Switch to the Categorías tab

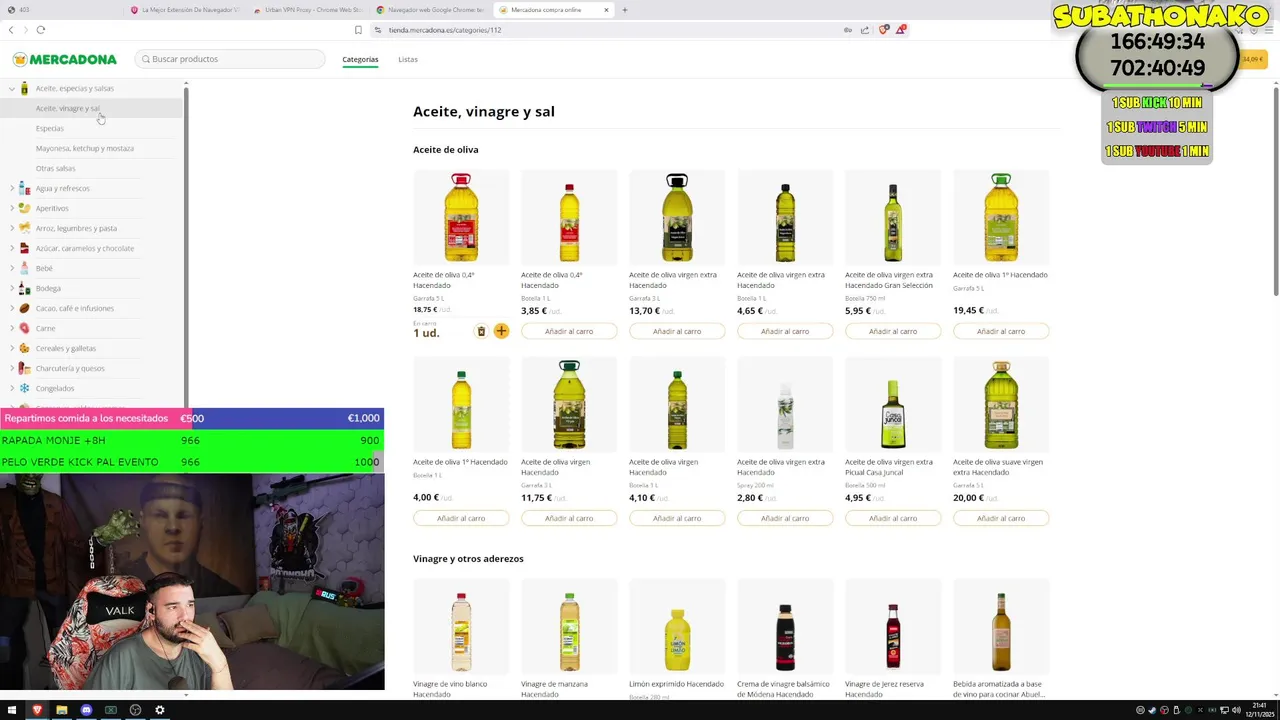click(x=360, y=59)
